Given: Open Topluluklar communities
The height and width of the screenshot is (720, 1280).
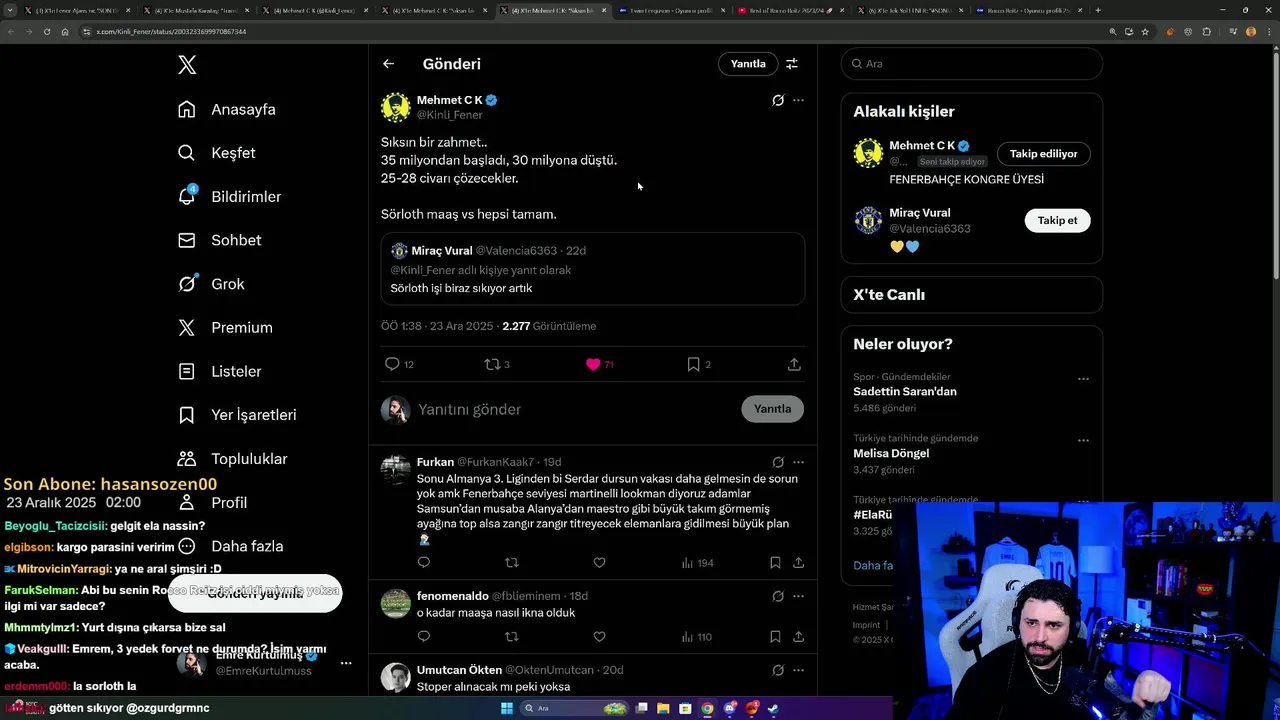Looking at the screenshot, I should point(232,458).
